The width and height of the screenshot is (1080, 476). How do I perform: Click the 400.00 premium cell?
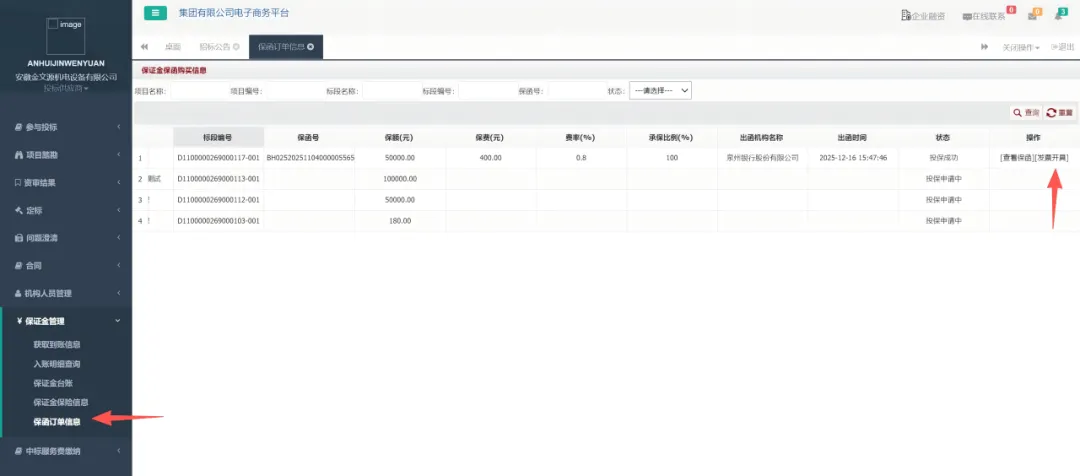coord(490,158)
